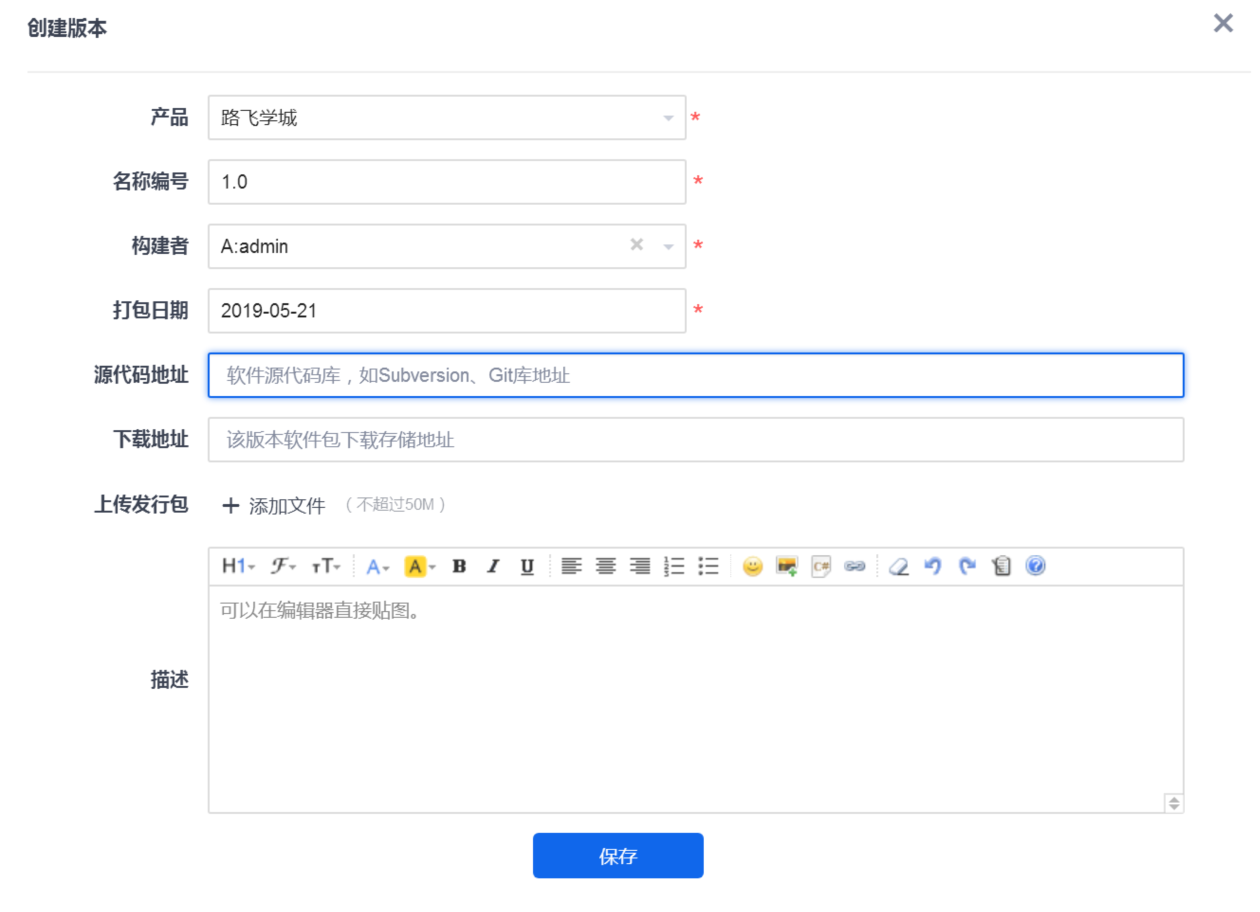Viewport: 1260px width, 912px height.
Task: Open the H1 heading style dropdown
Action: (x=238, y=566)
